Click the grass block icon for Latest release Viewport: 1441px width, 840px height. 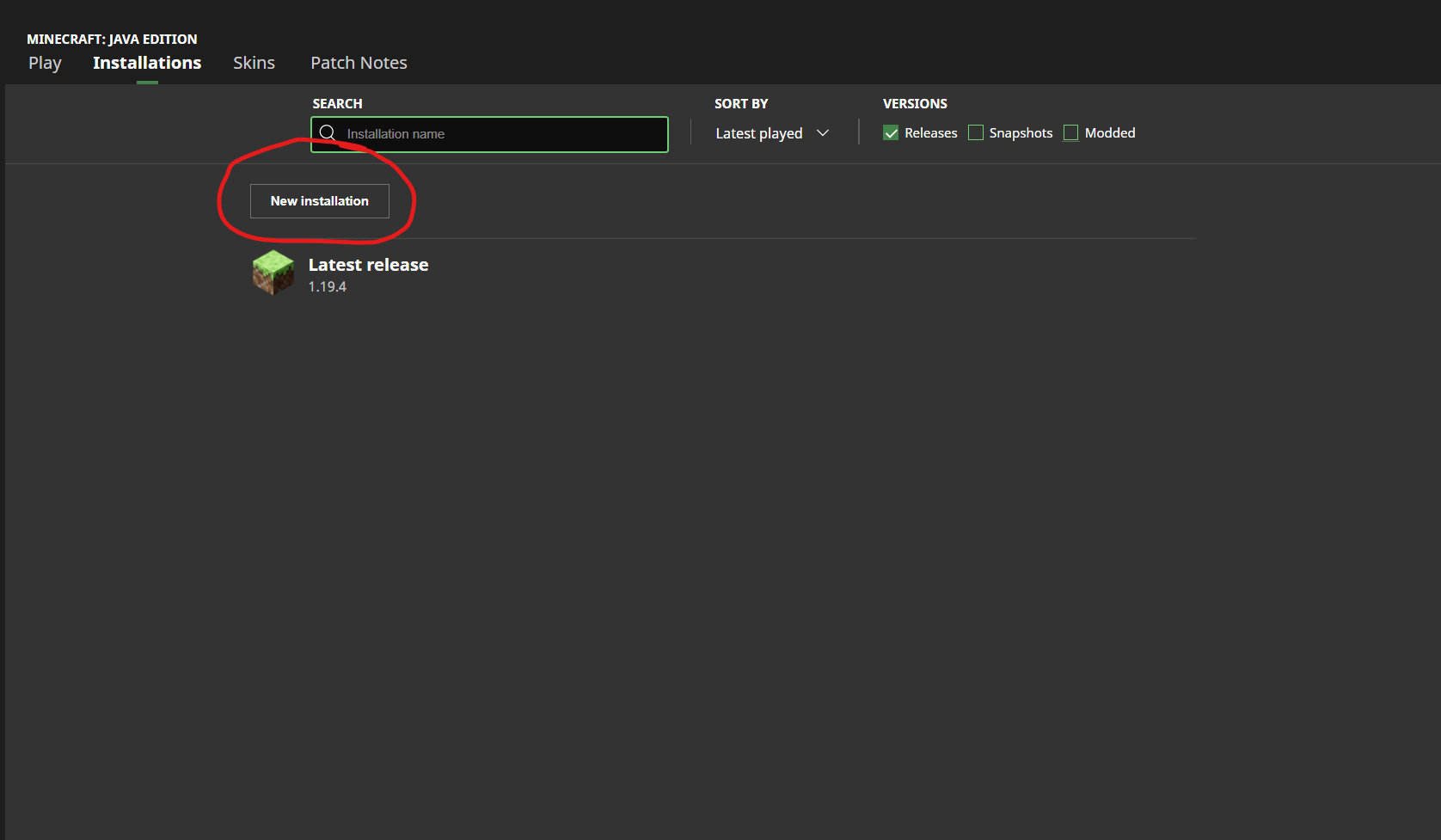273,273
